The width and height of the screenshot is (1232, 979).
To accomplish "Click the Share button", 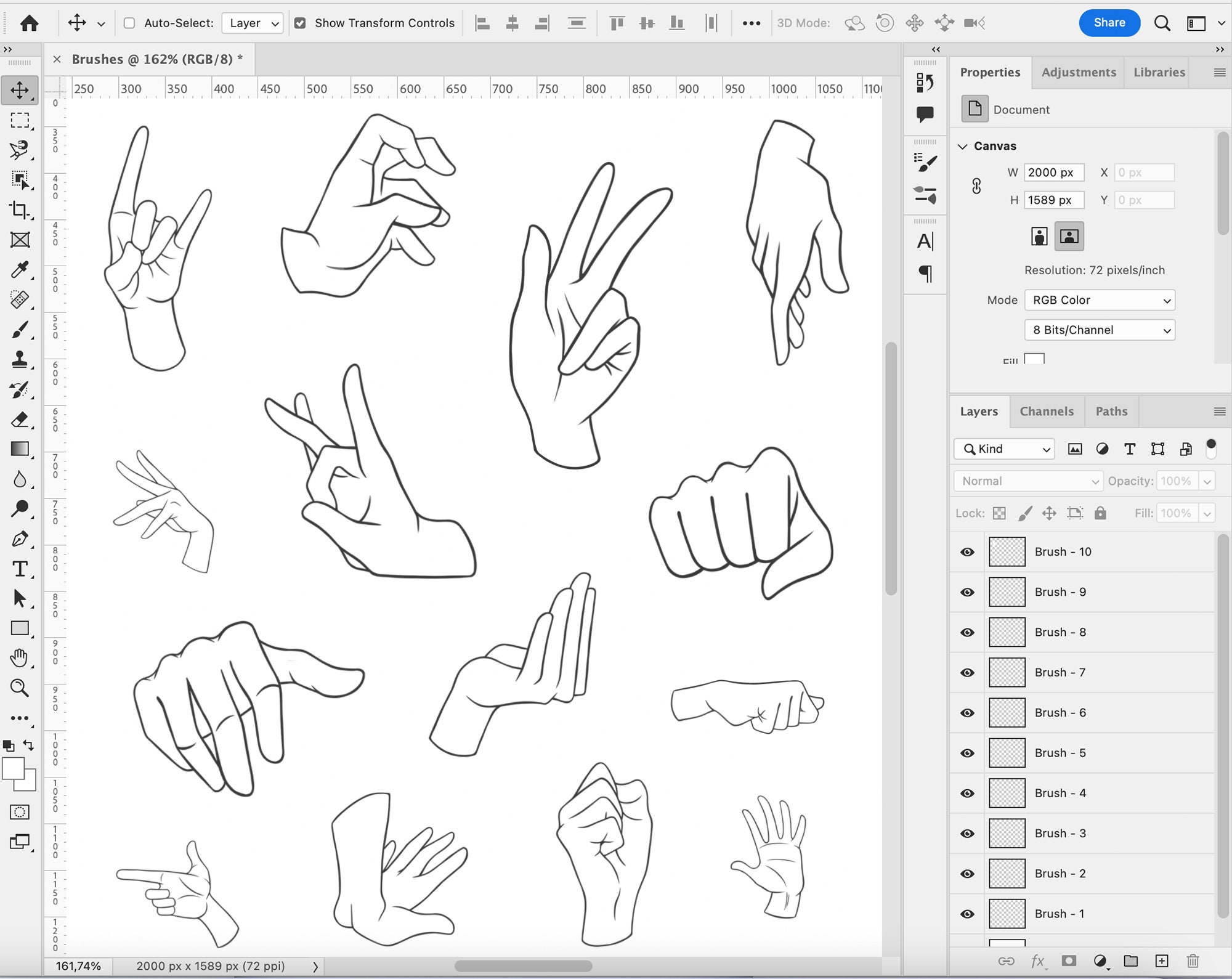I will point(1109,22).
